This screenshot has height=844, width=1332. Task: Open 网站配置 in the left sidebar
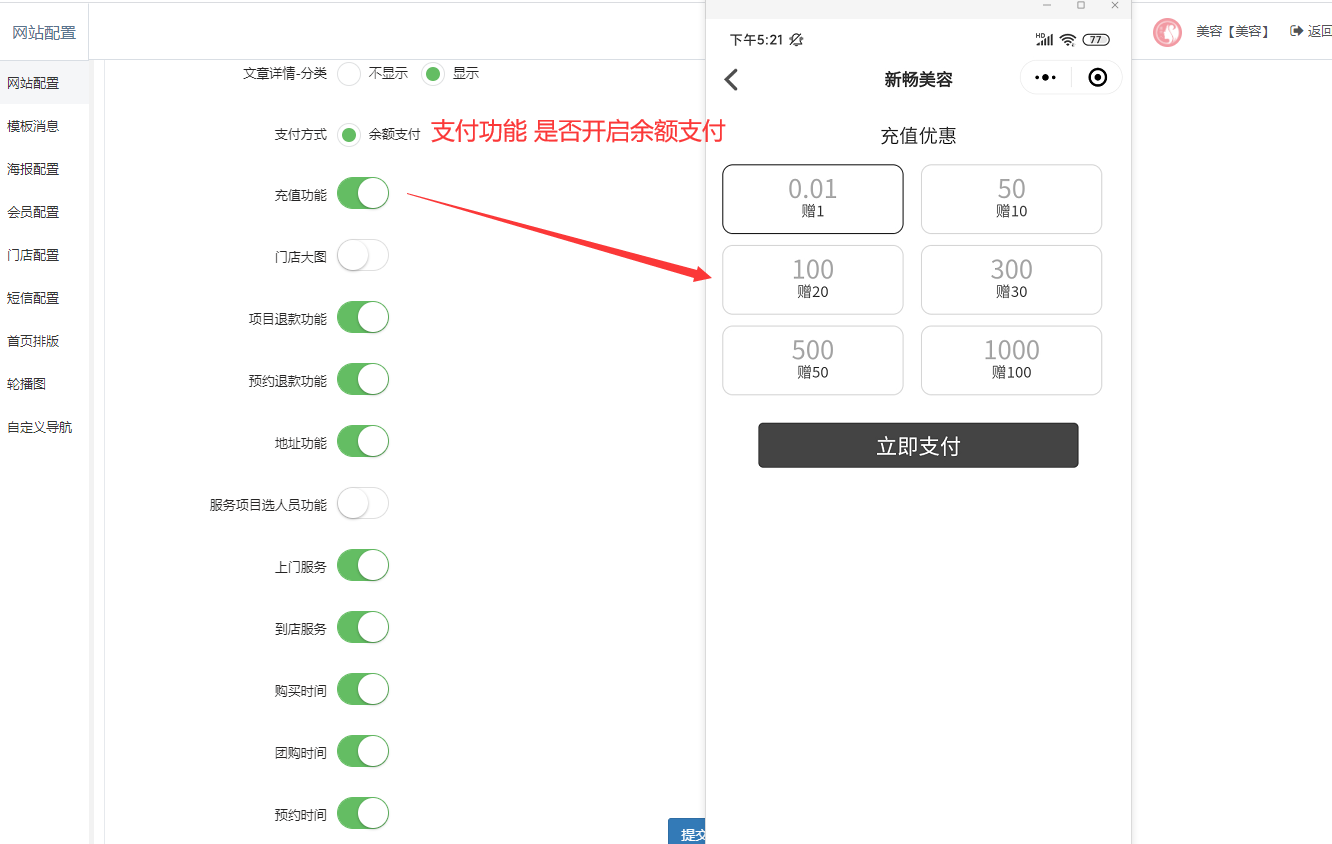coord(44,83)
